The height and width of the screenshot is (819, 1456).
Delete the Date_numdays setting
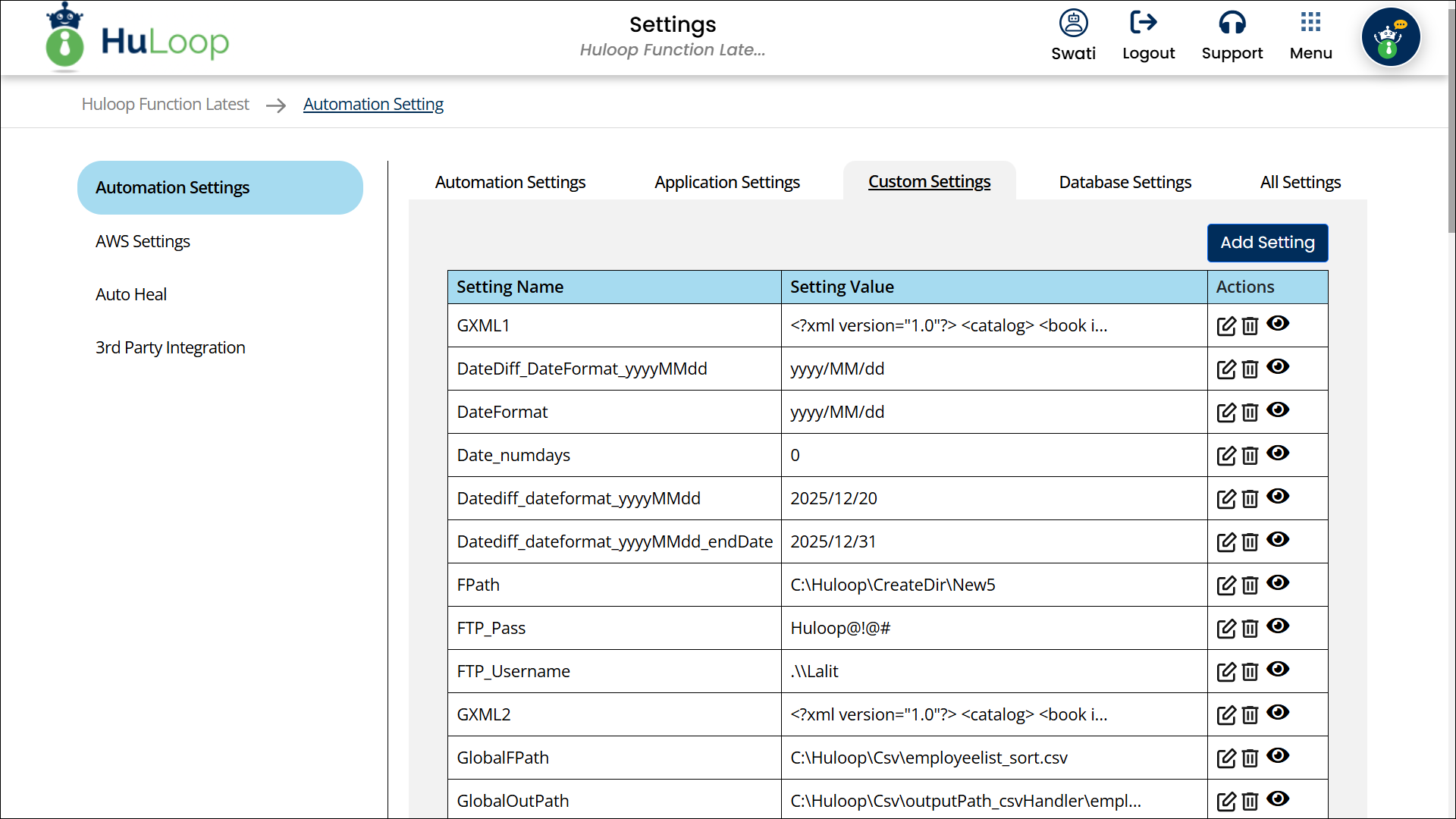coord(1250,456)
